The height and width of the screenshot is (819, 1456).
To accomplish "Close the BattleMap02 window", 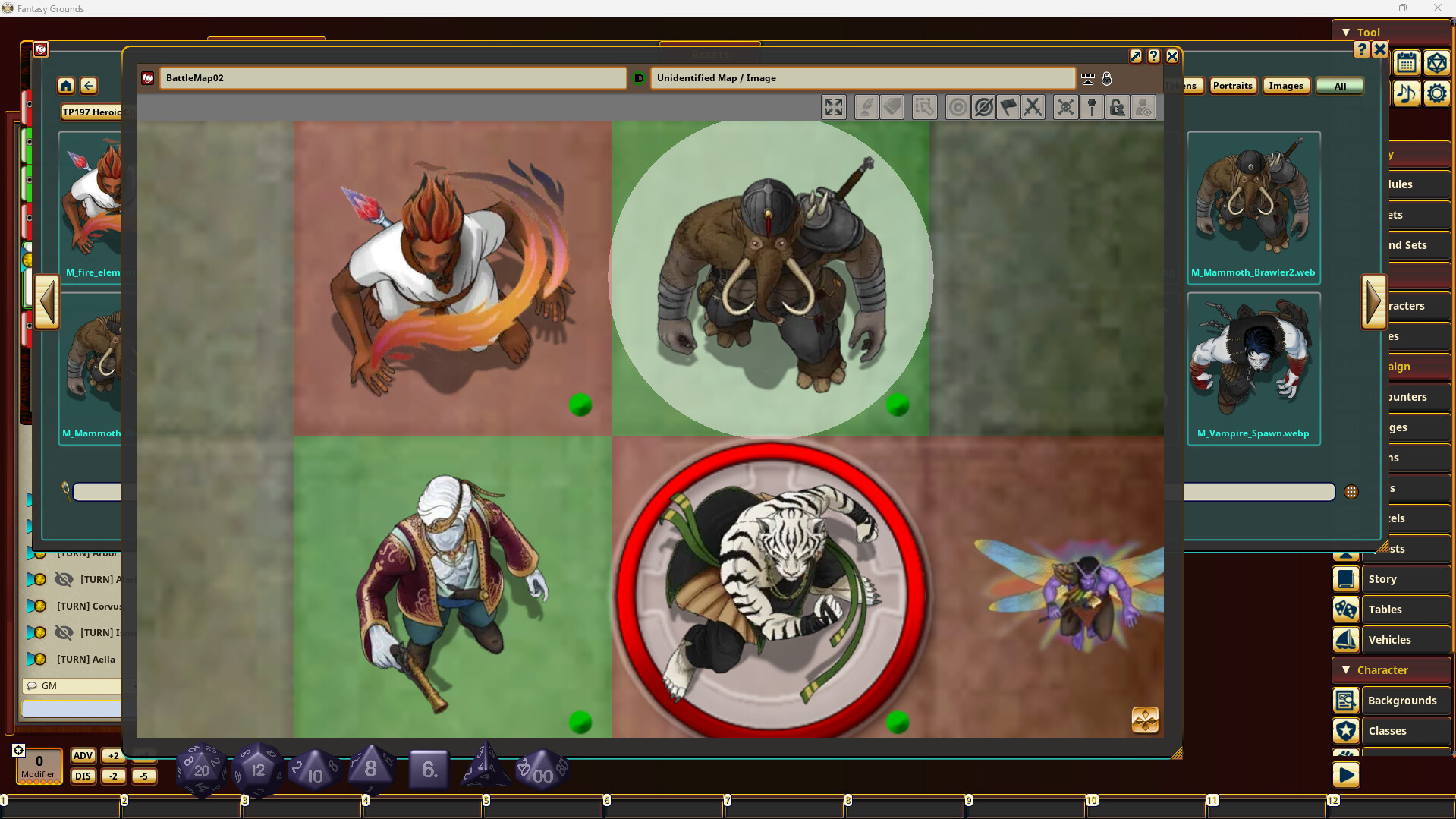I will coord(1172,56).
